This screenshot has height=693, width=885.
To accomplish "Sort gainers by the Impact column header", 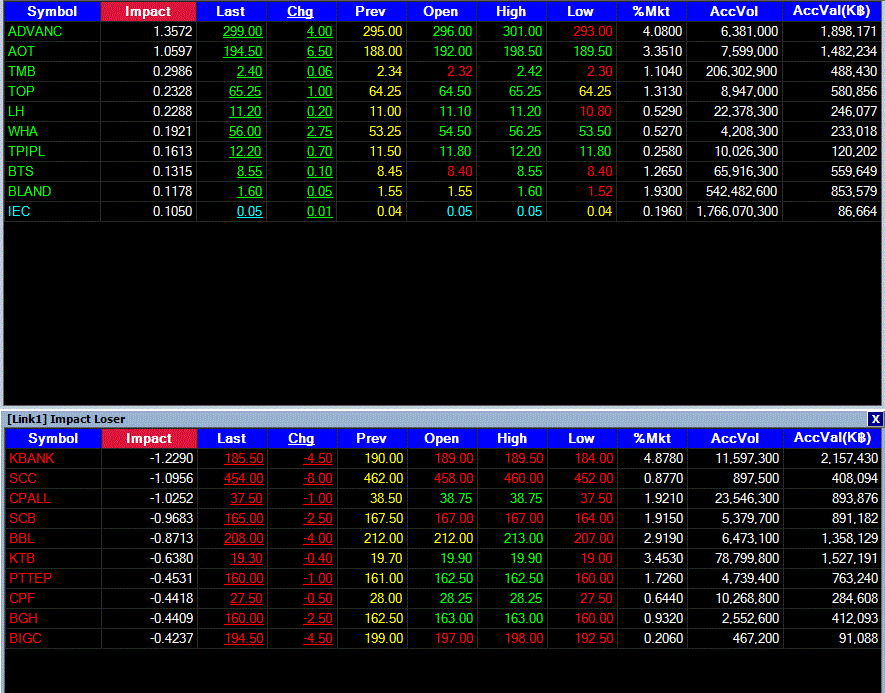I will 148,11.
